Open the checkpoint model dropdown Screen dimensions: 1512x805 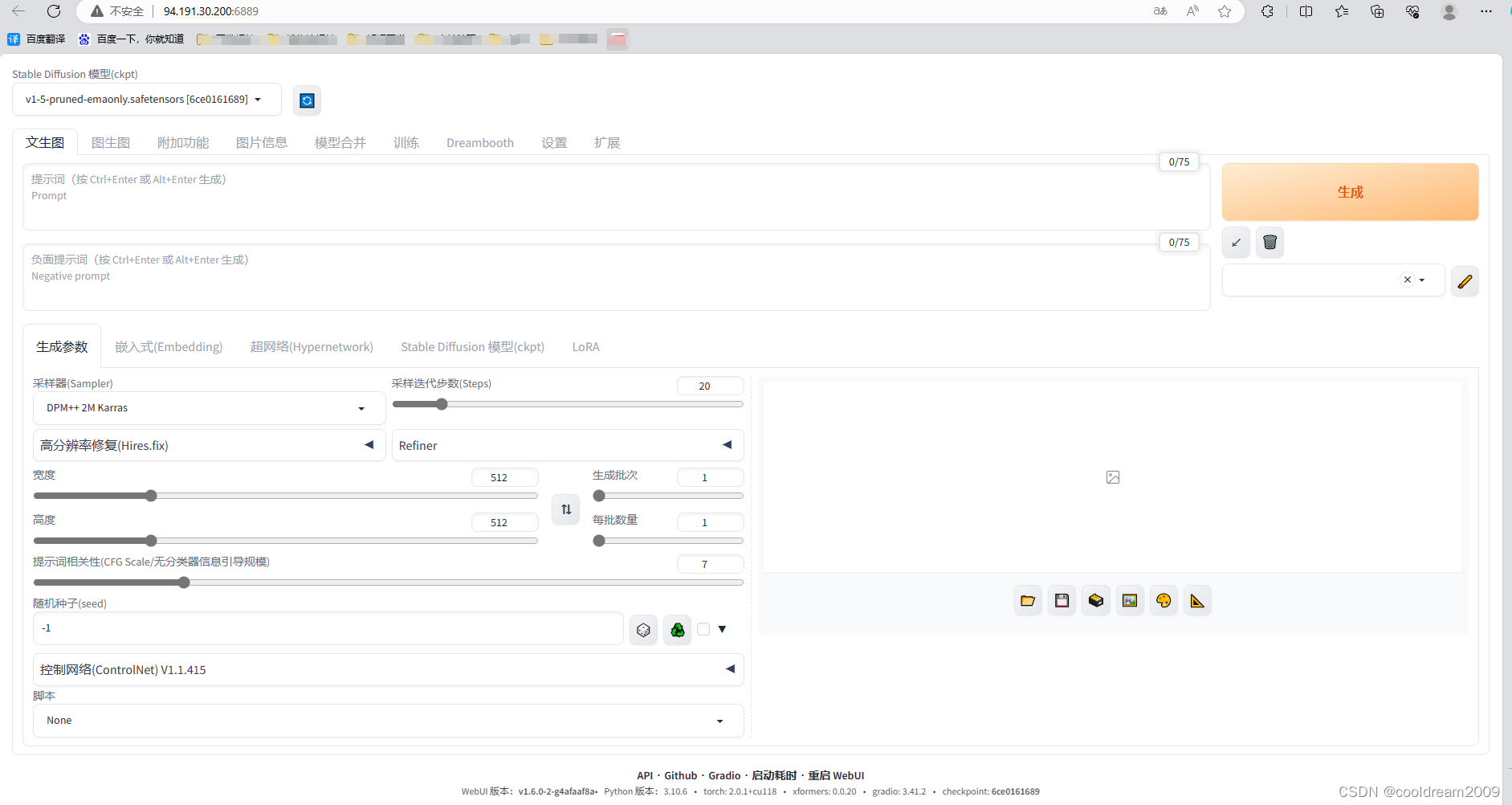click(x=147, y=100)
